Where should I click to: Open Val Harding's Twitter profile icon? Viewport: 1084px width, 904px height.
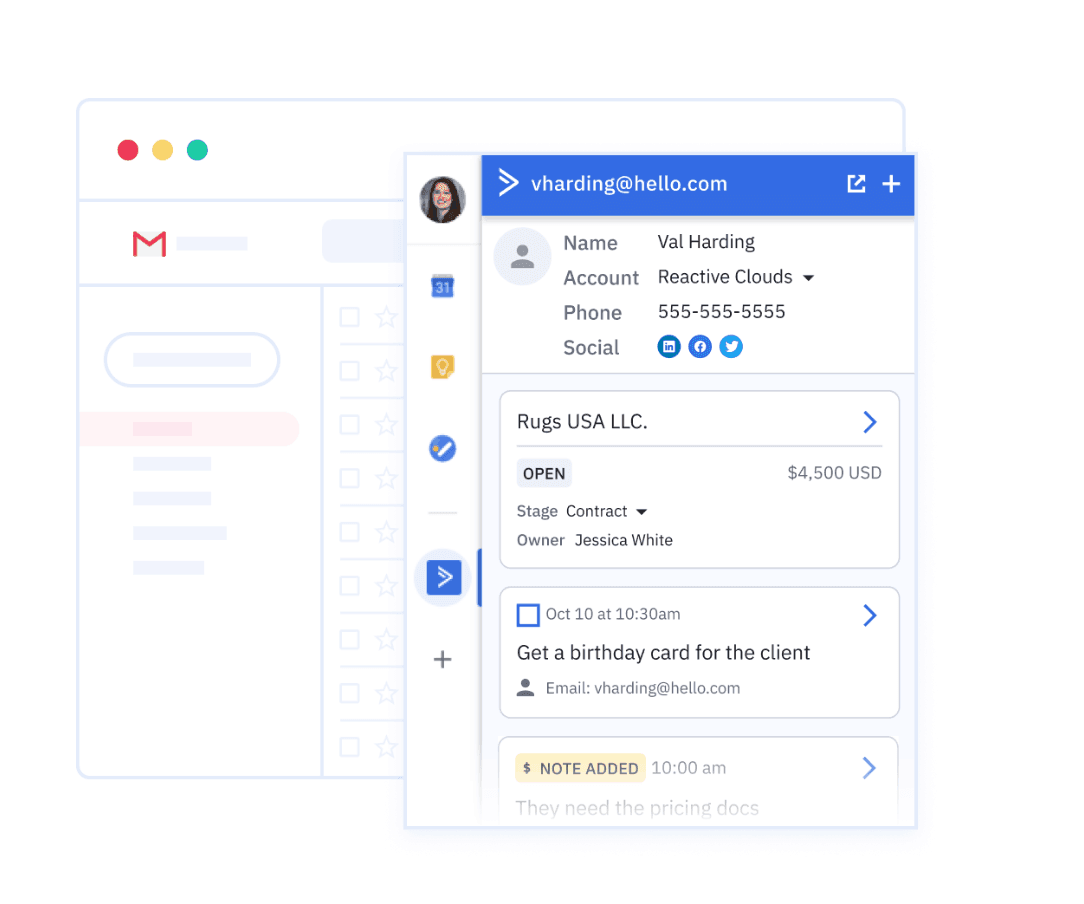coord(731,346)
